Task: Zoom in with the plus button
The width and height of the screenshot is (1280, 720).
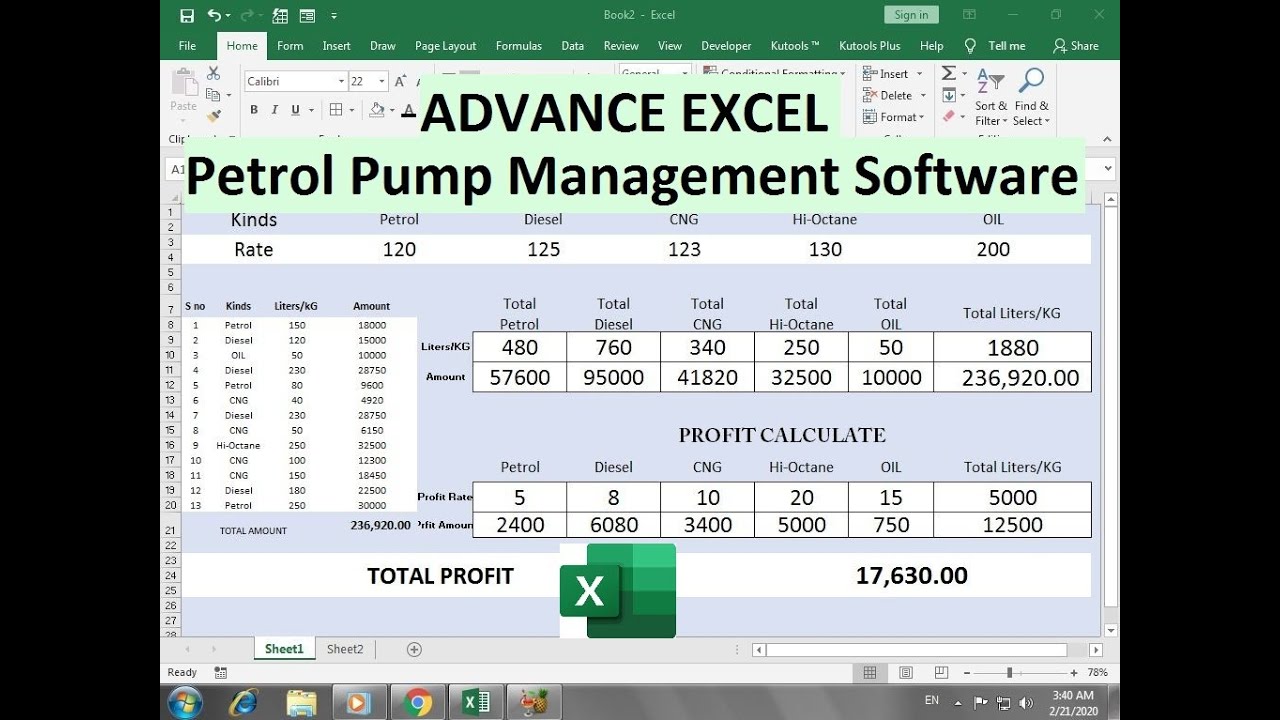Action: [x=1074, y=673]
